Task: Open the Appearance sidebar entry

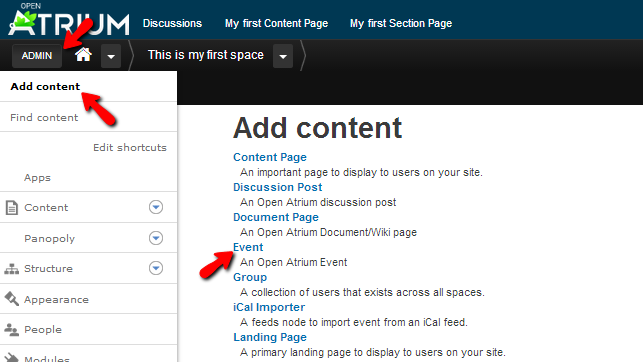Action: tap(56, 300)
